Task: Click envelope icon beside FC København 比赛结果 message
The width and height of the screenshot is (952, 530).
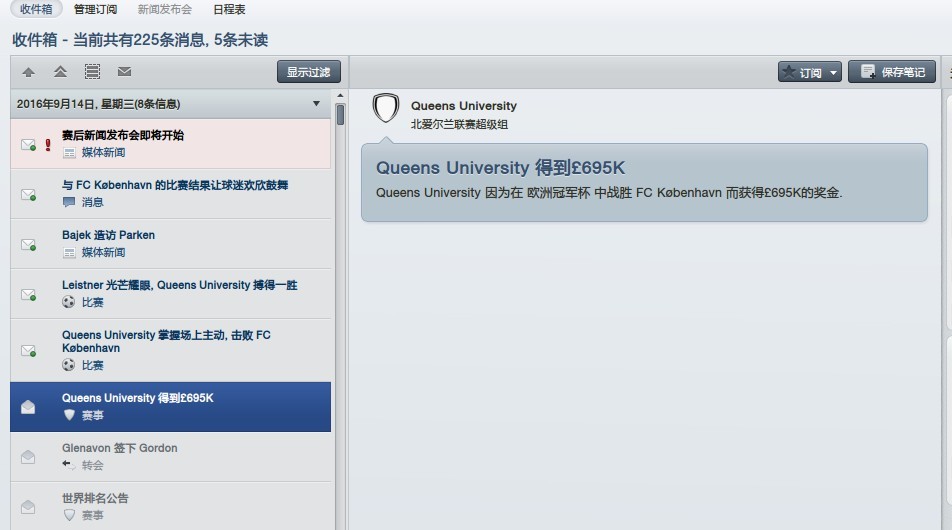Action: [x=29, y=195]
